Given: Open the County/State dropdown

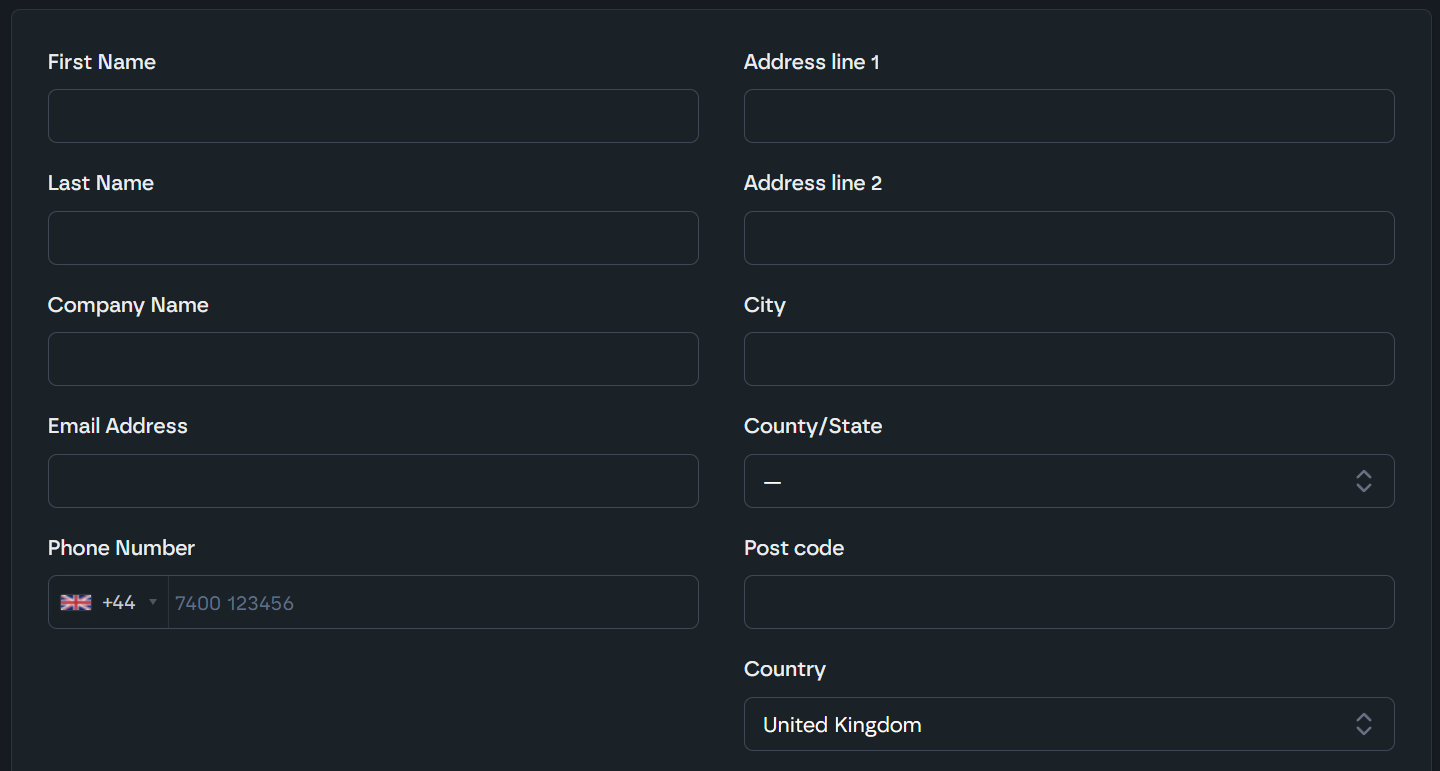Looking at the screenshot, I should tap(1050, 481).
